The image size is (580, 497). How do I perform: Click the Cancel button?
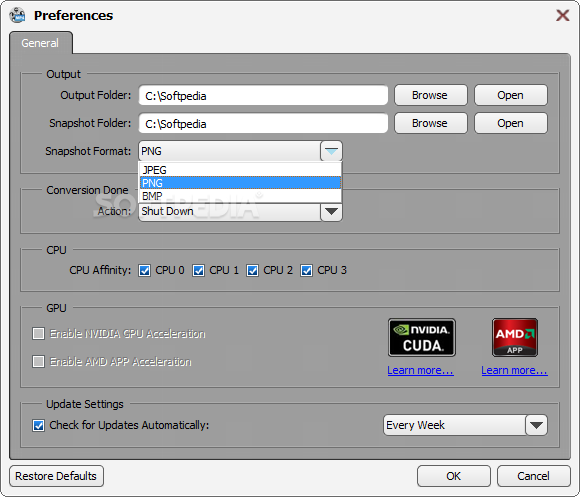(533, 476)
